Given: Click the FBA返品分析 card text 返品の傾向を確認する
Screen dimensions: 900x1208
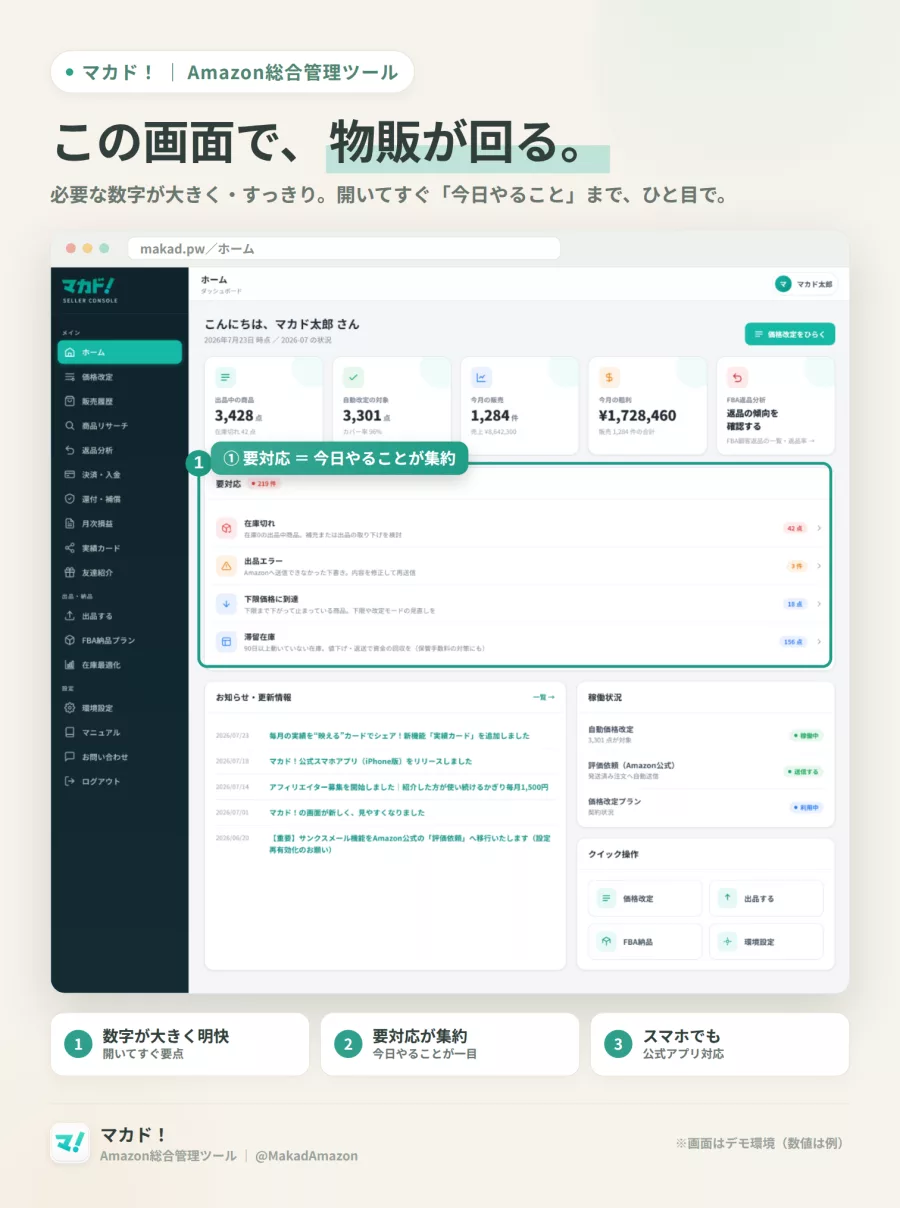Looking at the screenshot, I should click(753, 419).
